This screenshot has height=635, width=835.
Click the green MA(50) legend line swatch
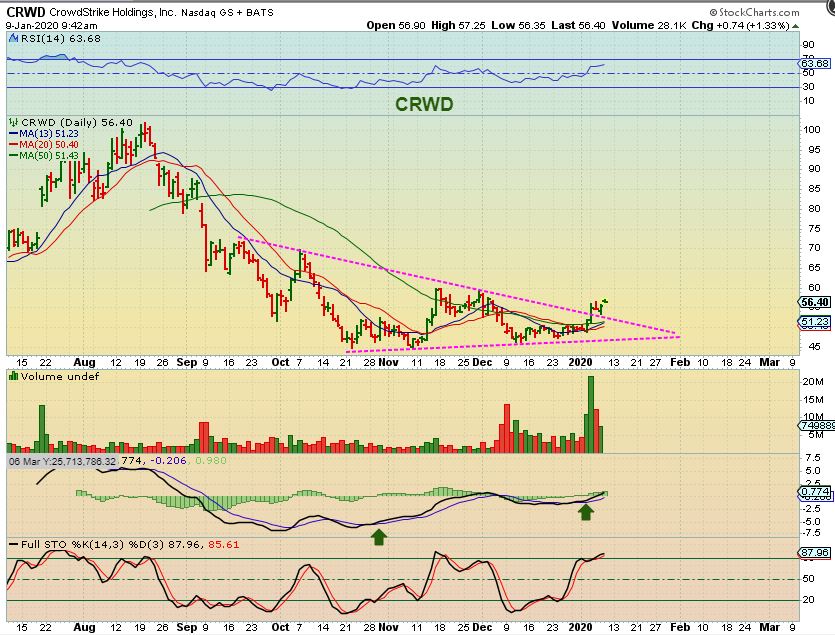point(13,156)
